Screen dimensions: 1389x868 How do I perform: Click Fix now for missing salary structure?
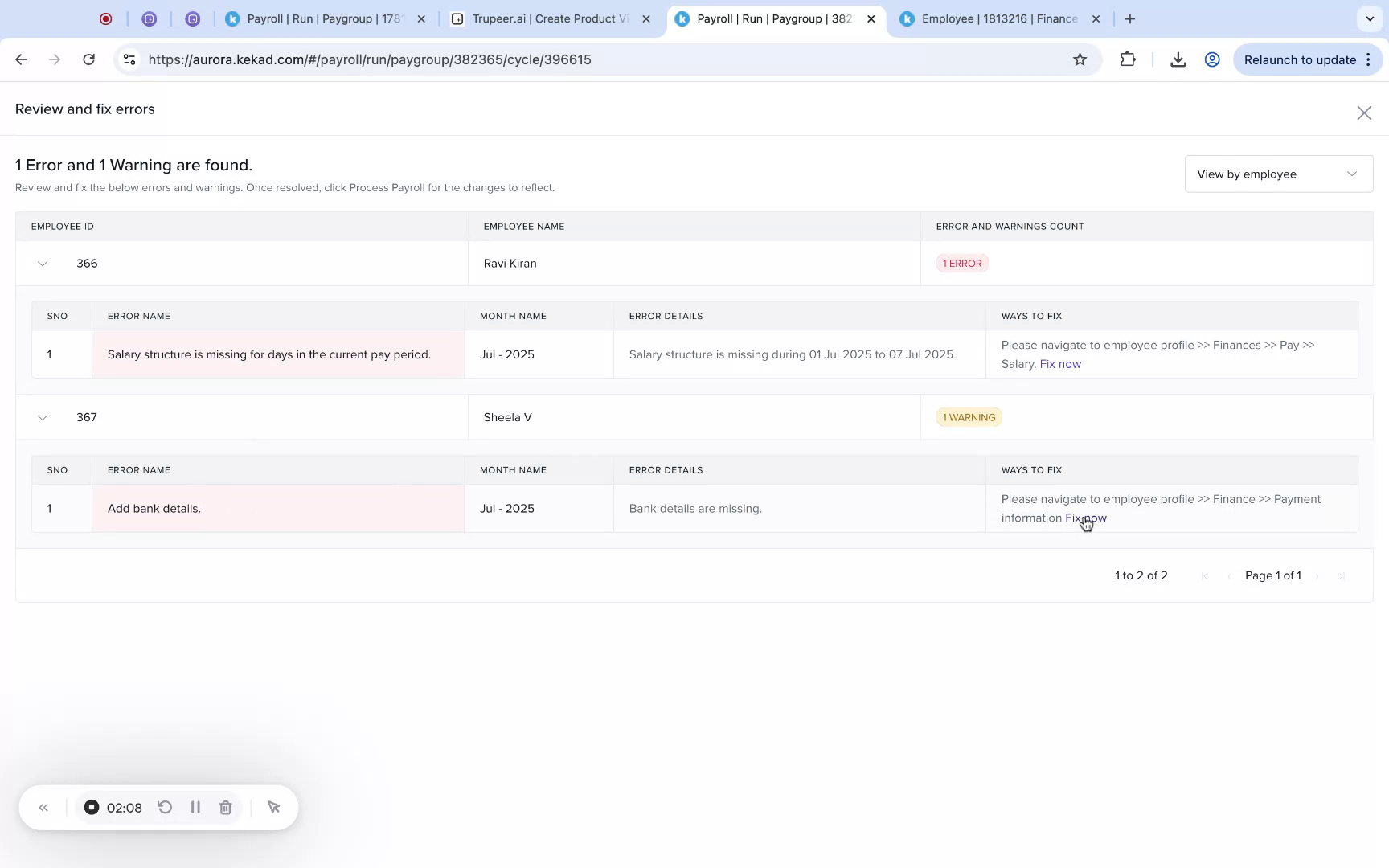click(x=1060, y=363)
